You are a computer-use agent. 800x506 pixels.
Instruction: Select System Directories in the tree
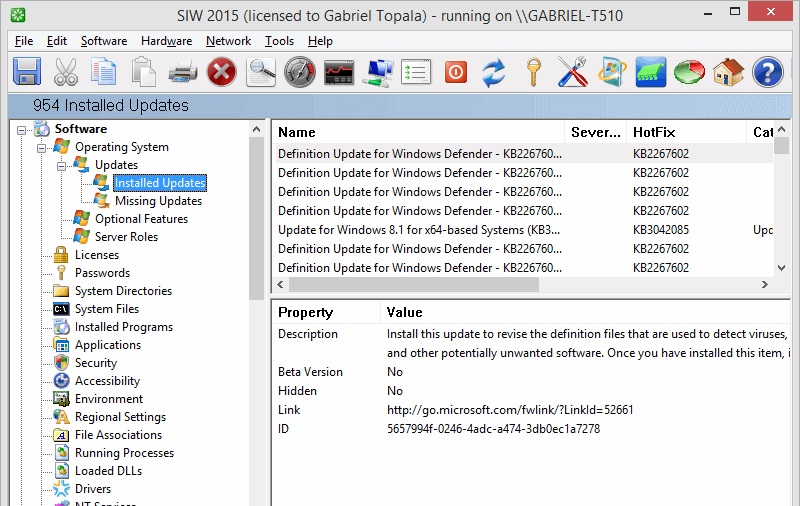click(x=123, y=291)
